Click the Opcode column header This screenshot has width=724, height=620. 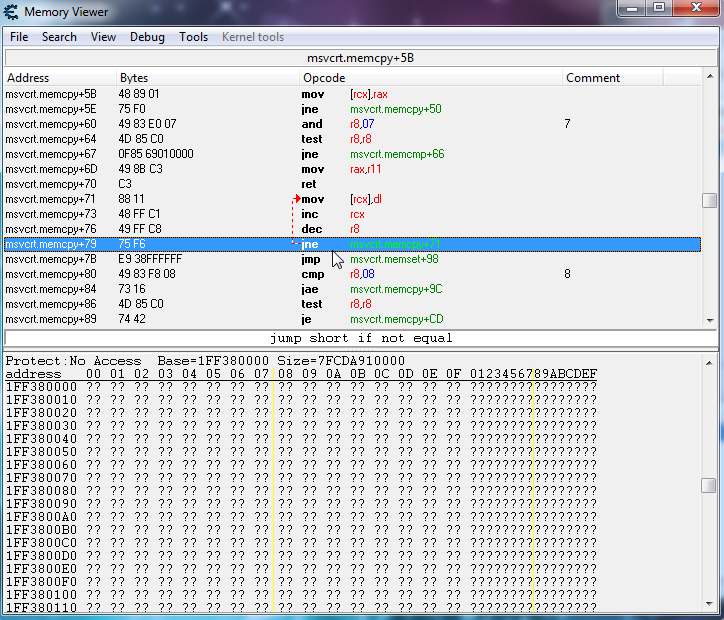pyautogui.click(x=431, y=78)
